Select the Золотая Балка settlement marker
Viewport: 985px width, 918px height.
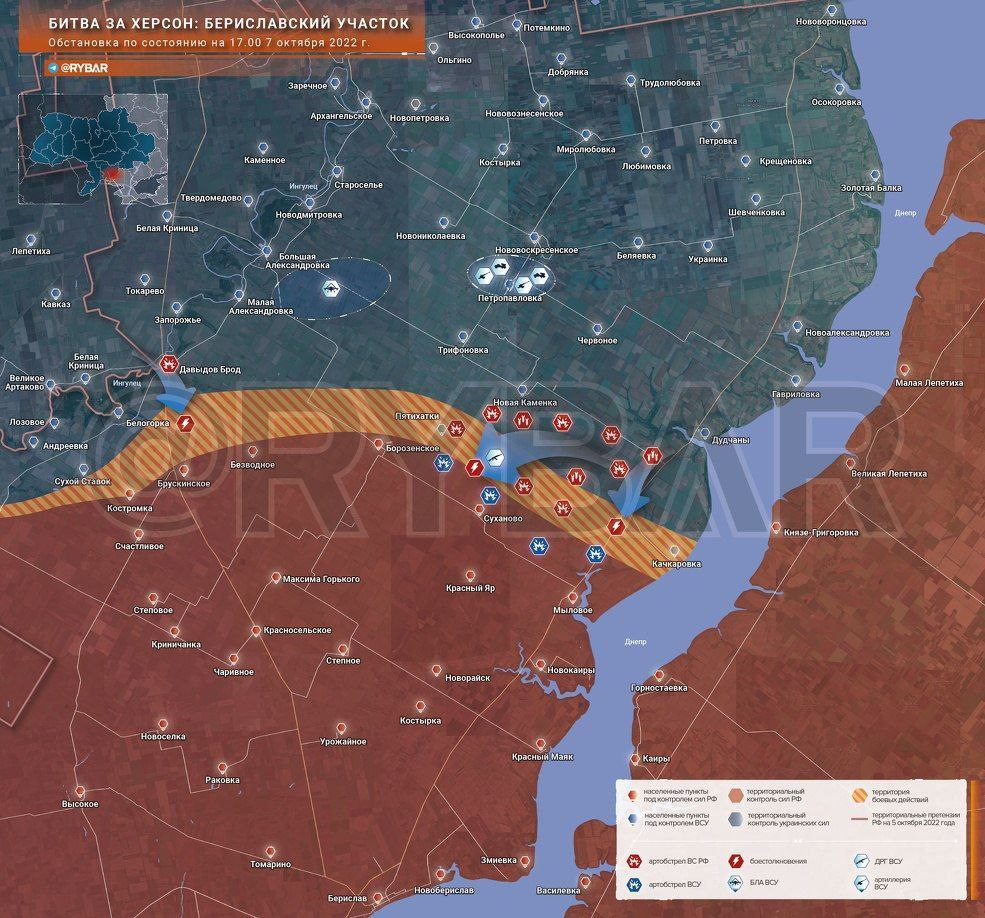click(x=874, y=175)
